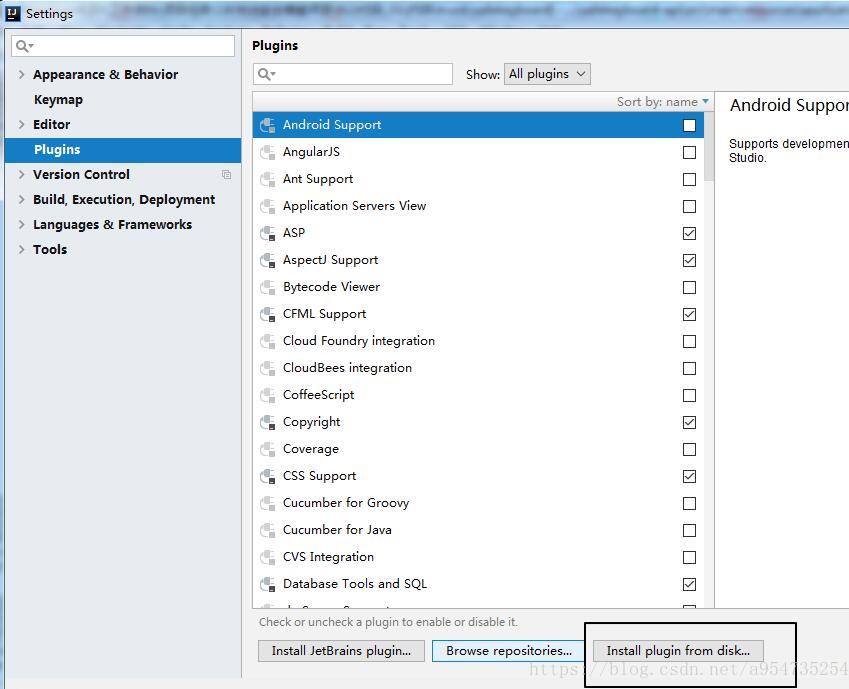
Task: Click the Android Support plugin icon
Action: pos(267,125)
